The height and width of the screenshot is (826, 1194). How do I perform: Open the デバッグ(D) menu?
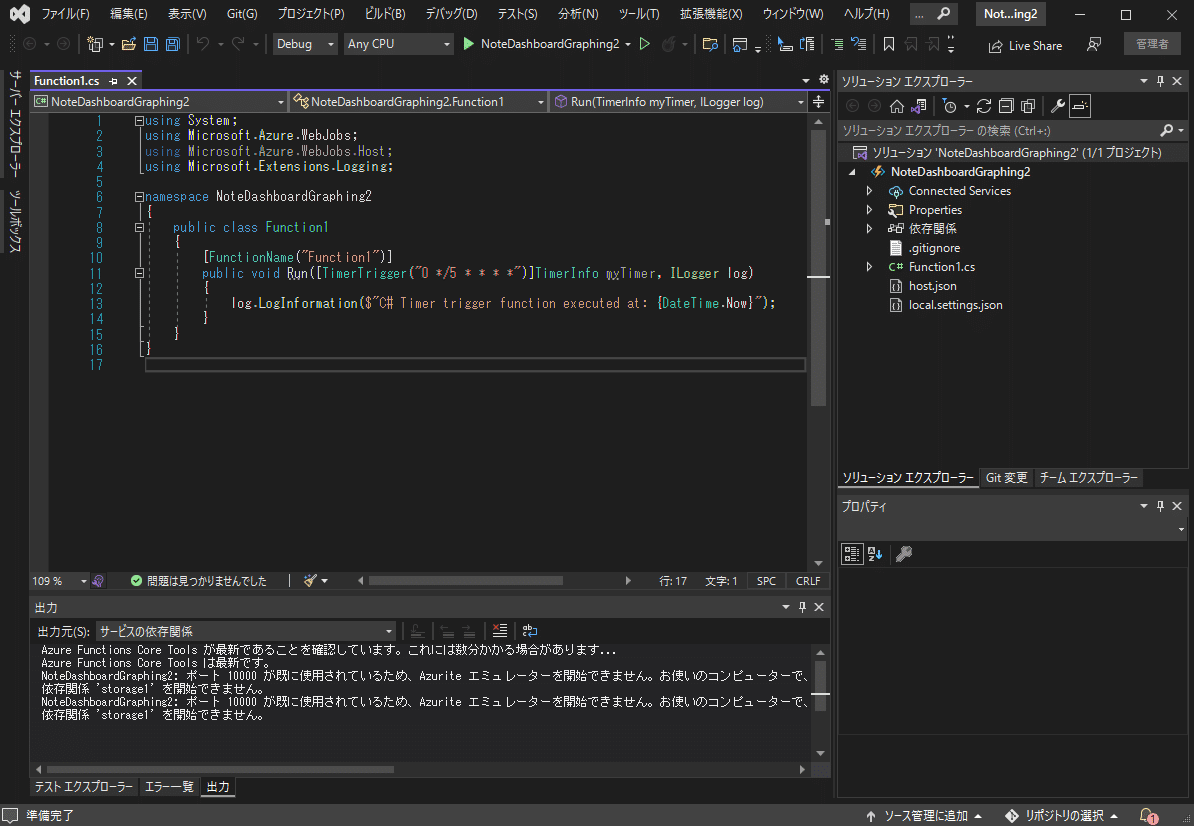click(452, 14)
